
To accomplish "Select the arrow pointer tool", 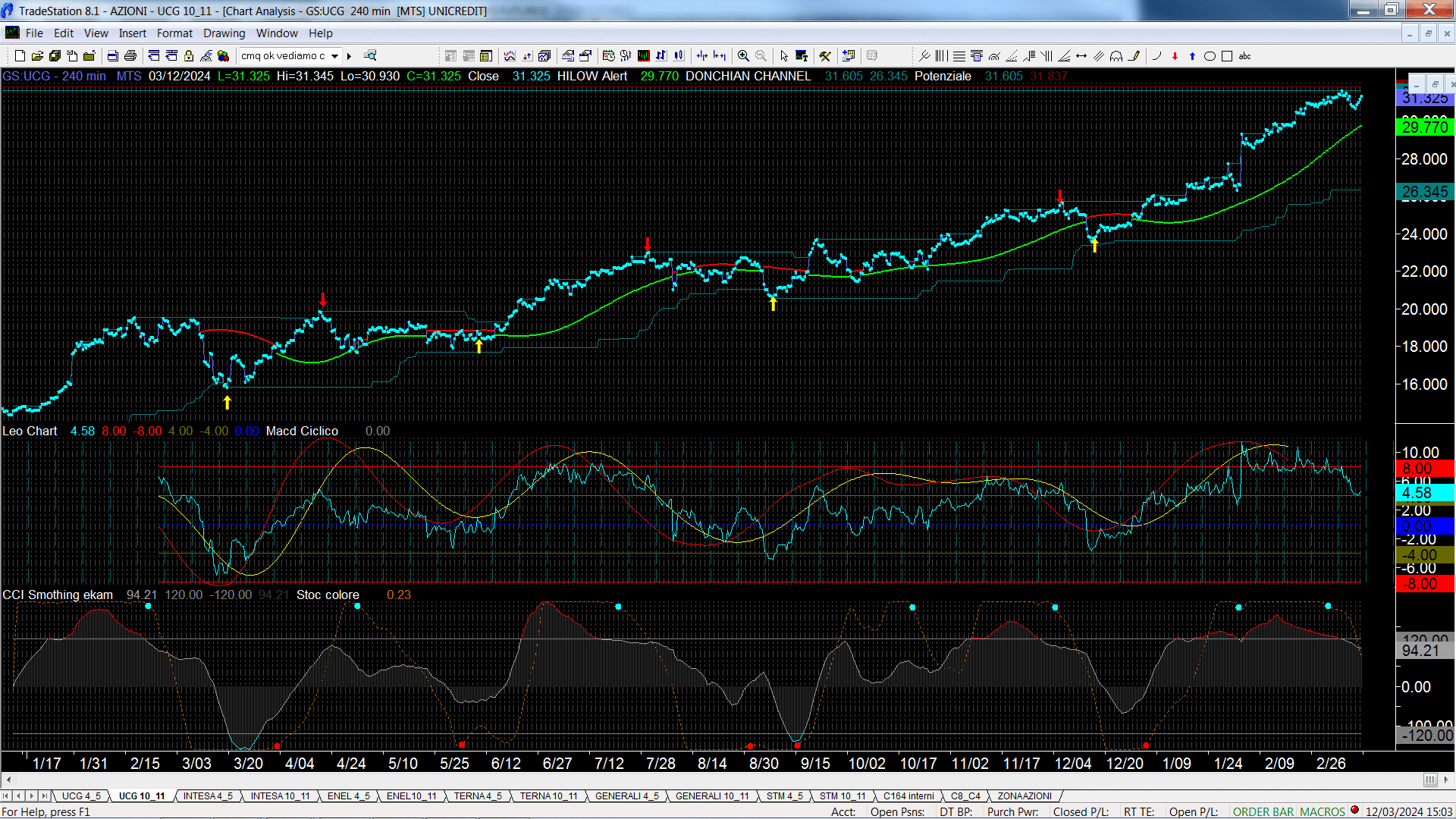I will pos(784,55).
